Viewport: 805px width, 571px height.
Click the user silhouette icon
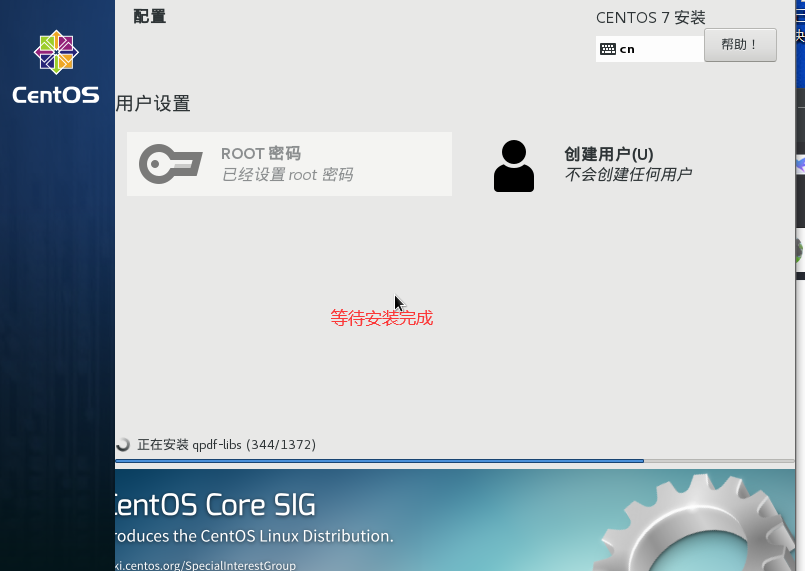point(513,166)
